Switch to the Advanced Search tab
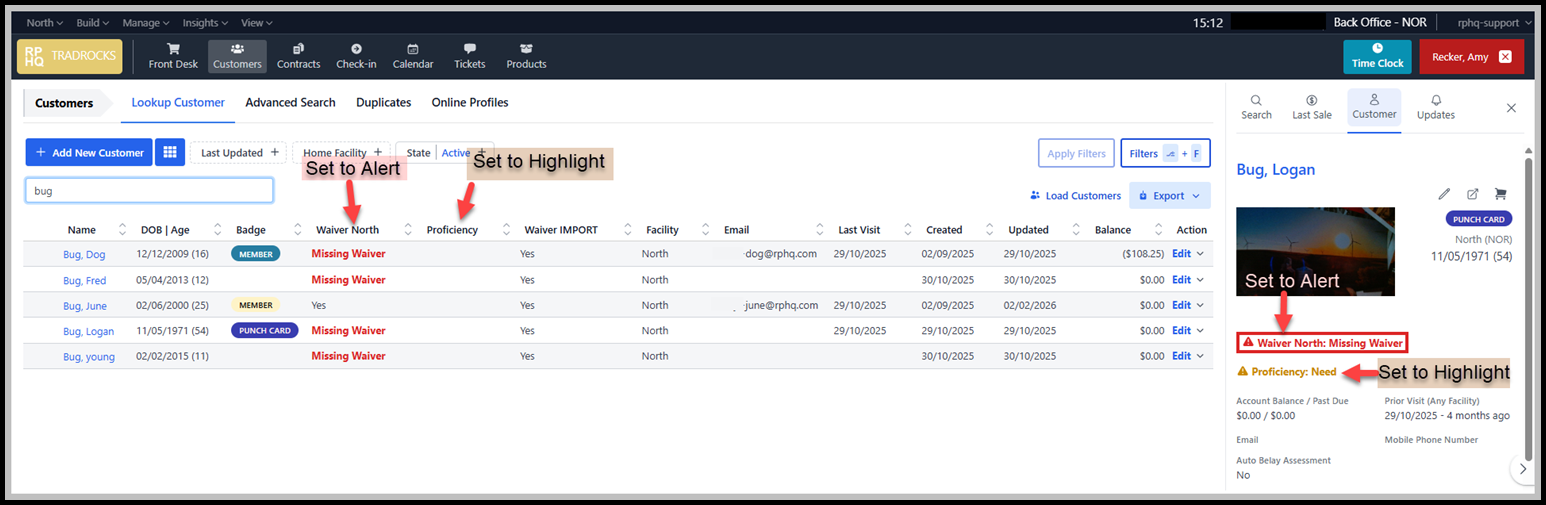Image resolution: width=1546 pixels, height=505 pixels. 290,102
